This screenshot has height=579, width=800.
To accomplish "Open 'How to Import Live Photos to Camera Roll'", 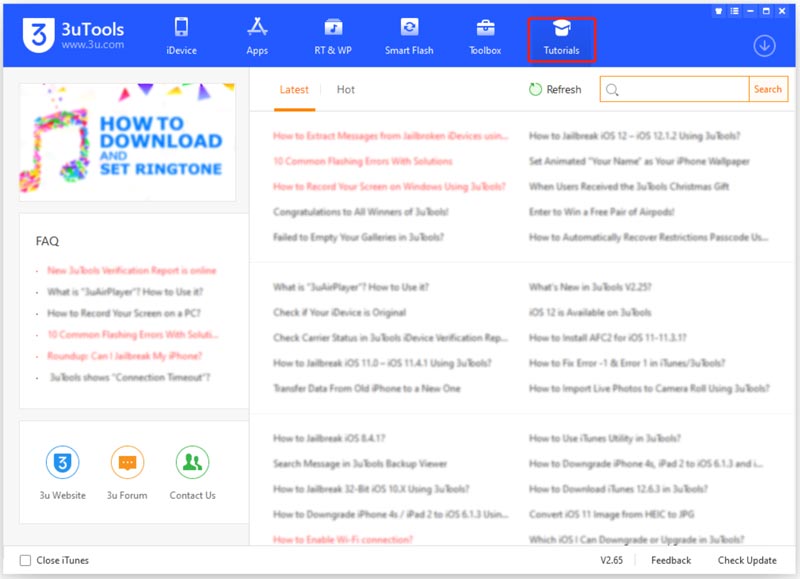I will [x=649, y=388].
